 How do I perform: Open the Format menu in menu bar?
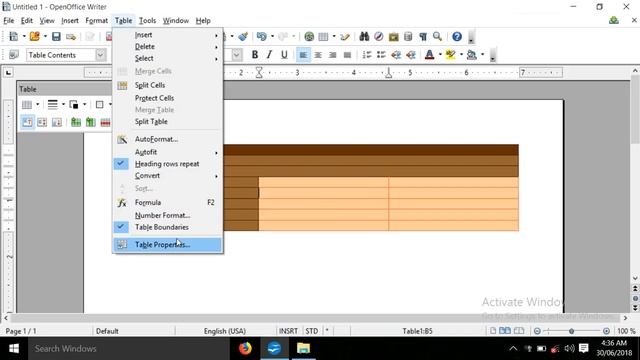[96, 20]
